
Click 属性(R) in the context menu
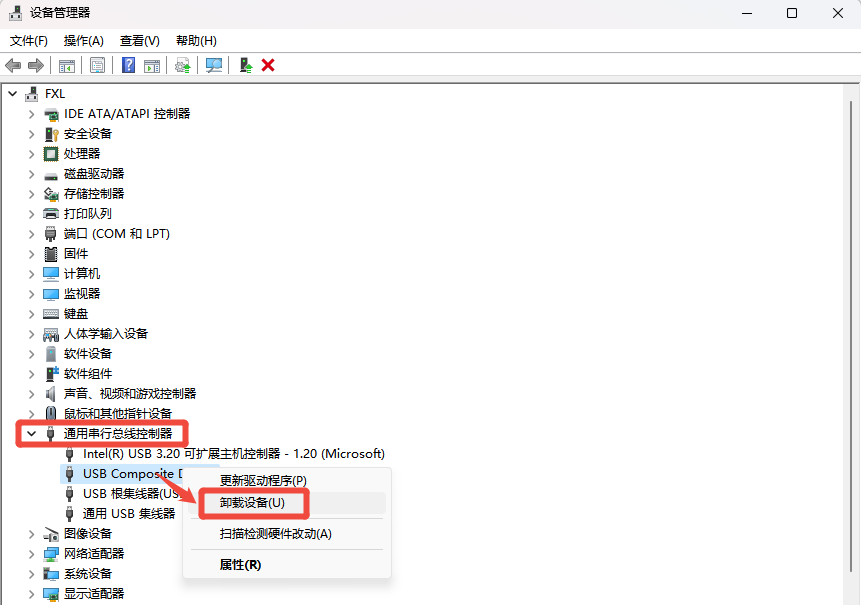[240, 565]
